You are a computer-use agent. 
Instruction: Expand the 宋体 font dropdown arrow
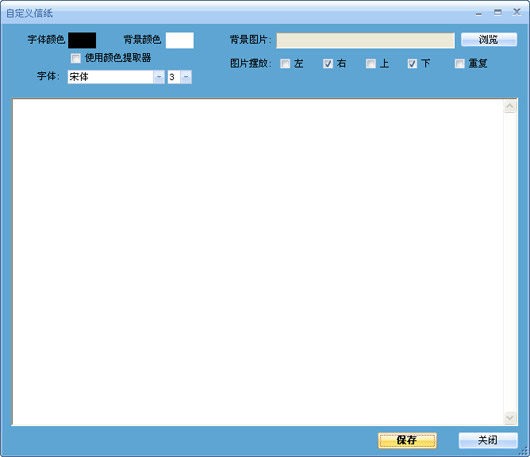(x=159, y=77)
